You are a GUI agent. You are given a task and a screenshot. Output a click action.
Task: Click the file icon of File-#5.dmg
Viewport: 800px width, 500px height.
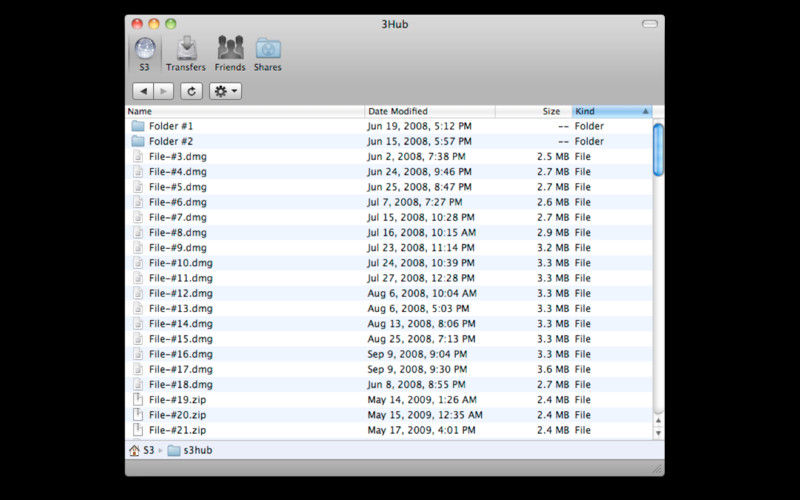coord(138,187)
